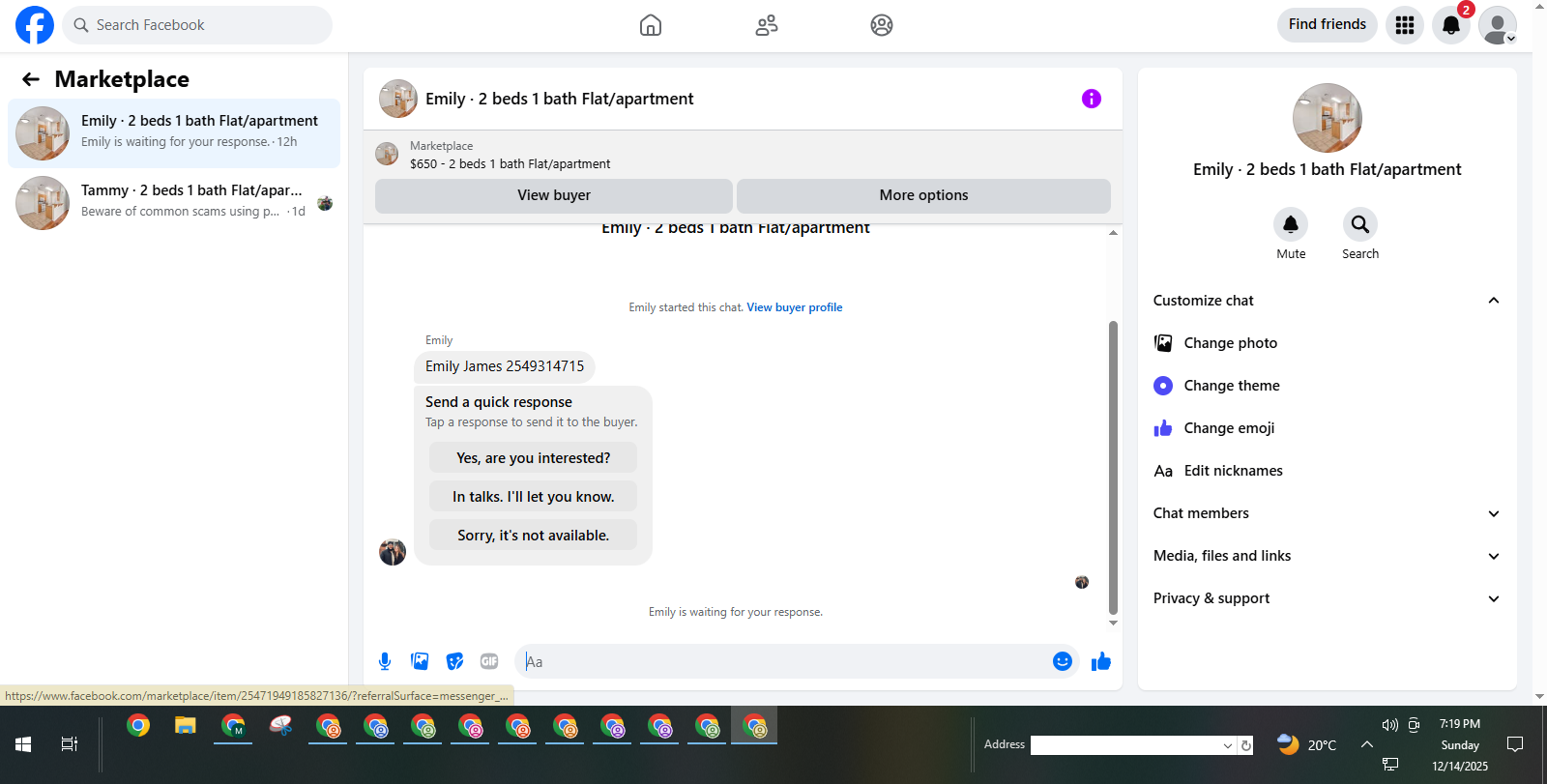Send a thumbs-up like
The image size is (1547, 784).
(1101, 661)
